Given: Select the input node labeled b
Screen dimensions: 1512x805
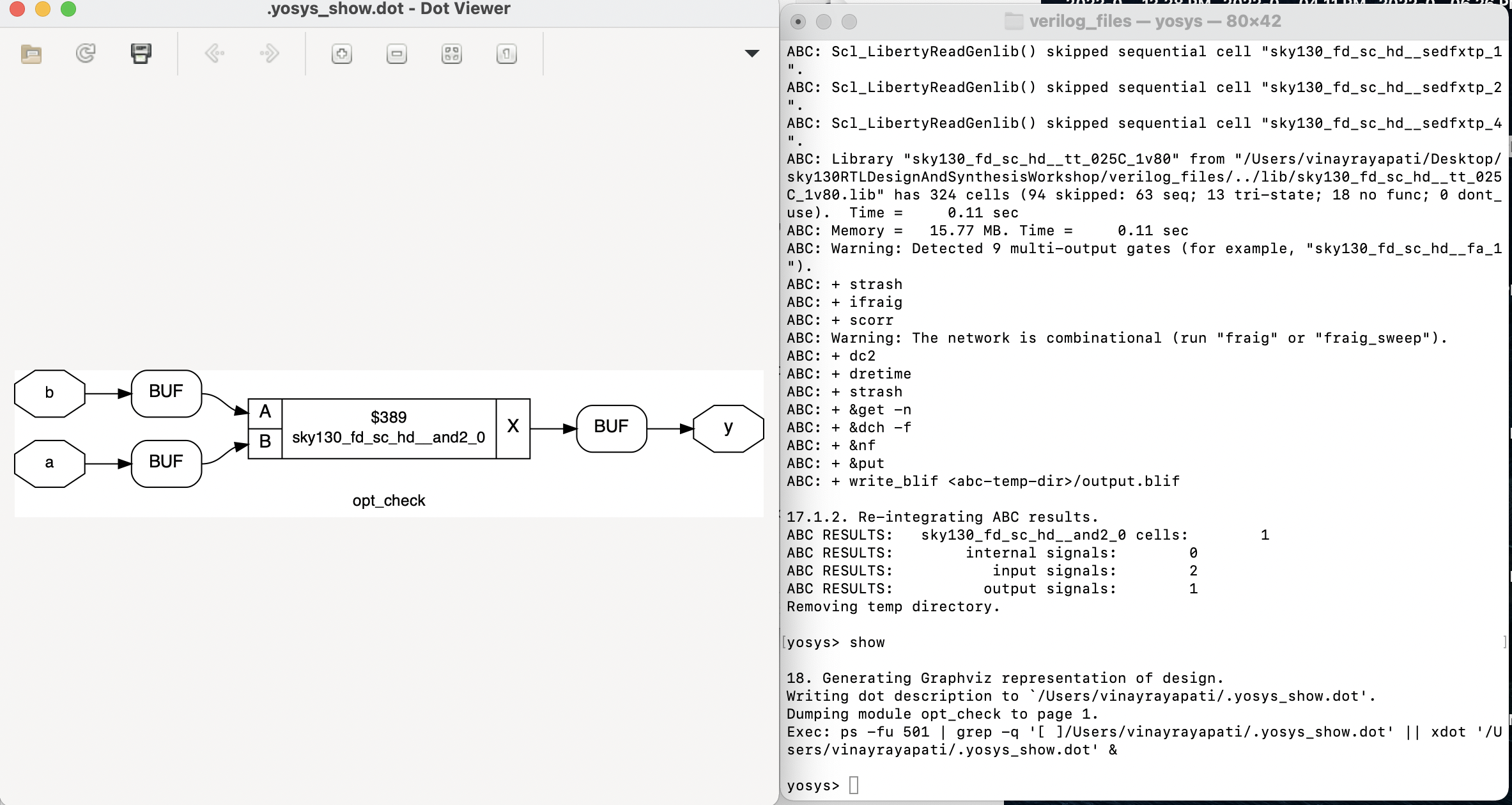Looking at the screenshot, I should tap(49, 393).
